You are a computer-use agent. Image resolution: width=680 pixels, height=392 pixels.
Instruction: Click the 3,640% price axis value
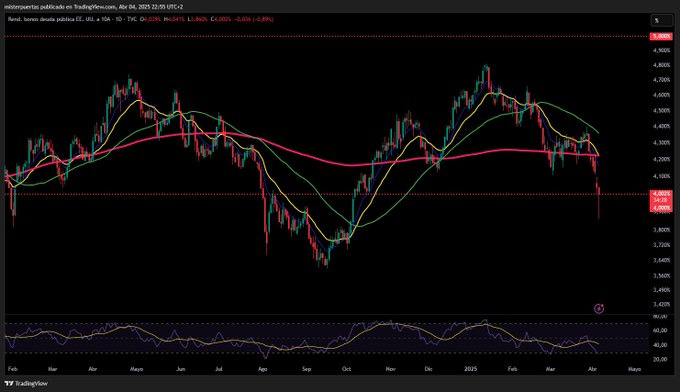click(661, 260)
